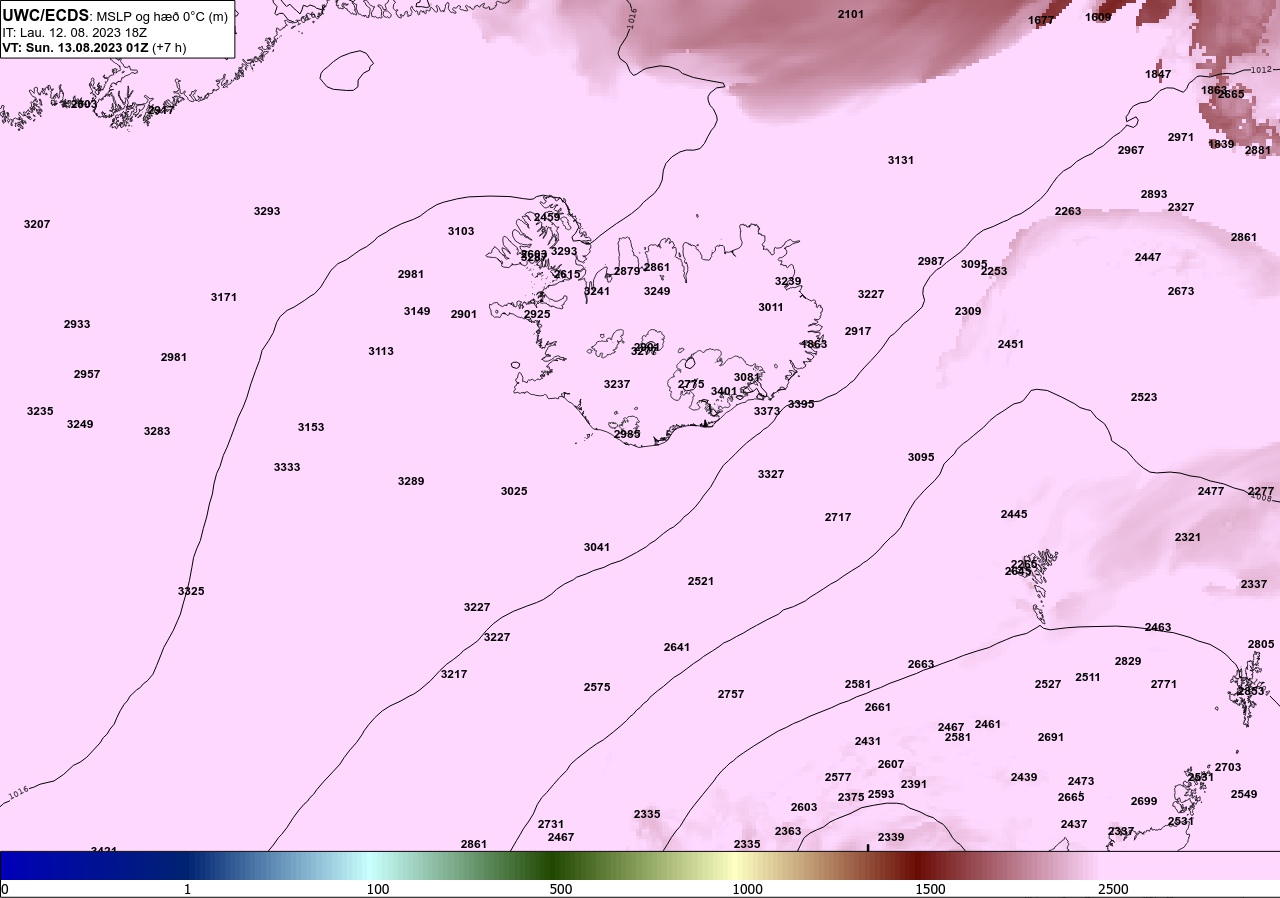Click the map value 3025

pyautogui.click(x=514, y=491)
